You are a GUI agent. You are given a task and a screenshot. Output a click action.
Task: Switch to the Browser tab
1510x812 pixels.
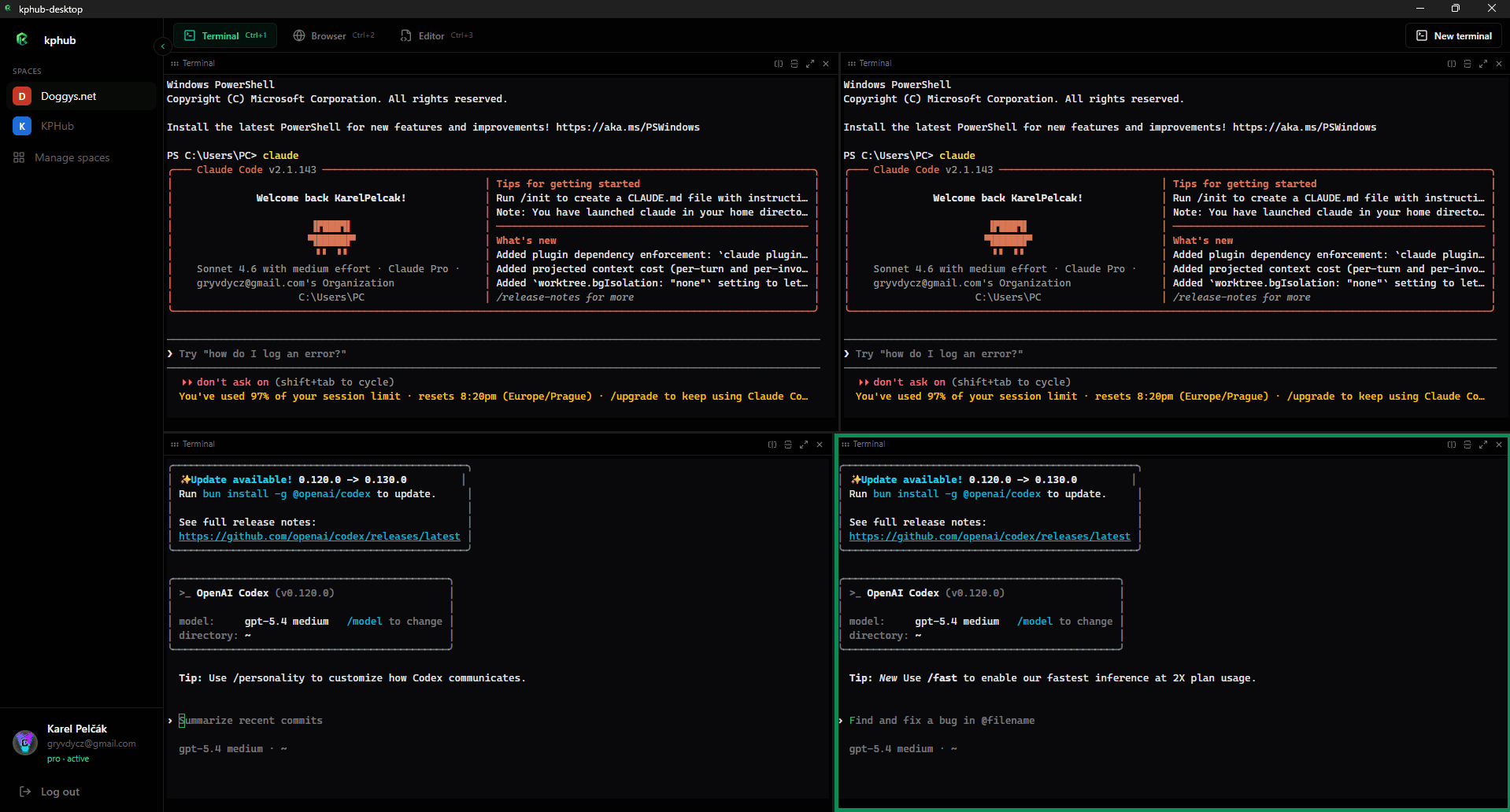click(x=334, y=35)
